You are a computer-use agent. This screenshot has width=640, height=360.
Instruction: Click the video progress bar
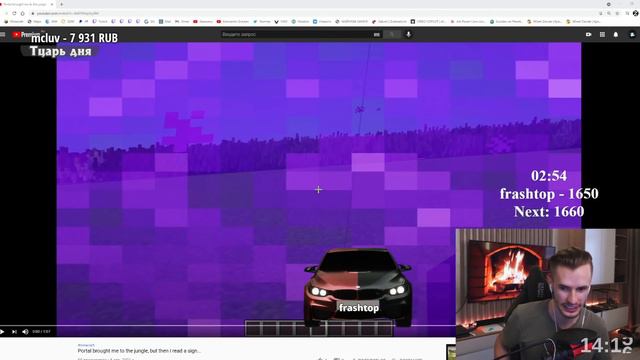pos(228,326)
